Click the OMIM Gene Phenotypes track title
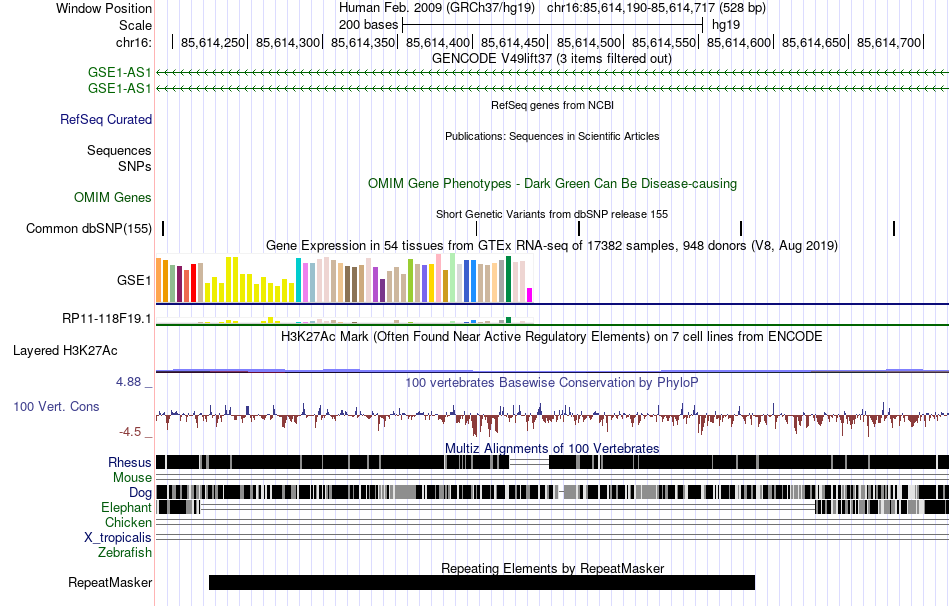This screenshot has height=606, width=950. tap(552, 184)
